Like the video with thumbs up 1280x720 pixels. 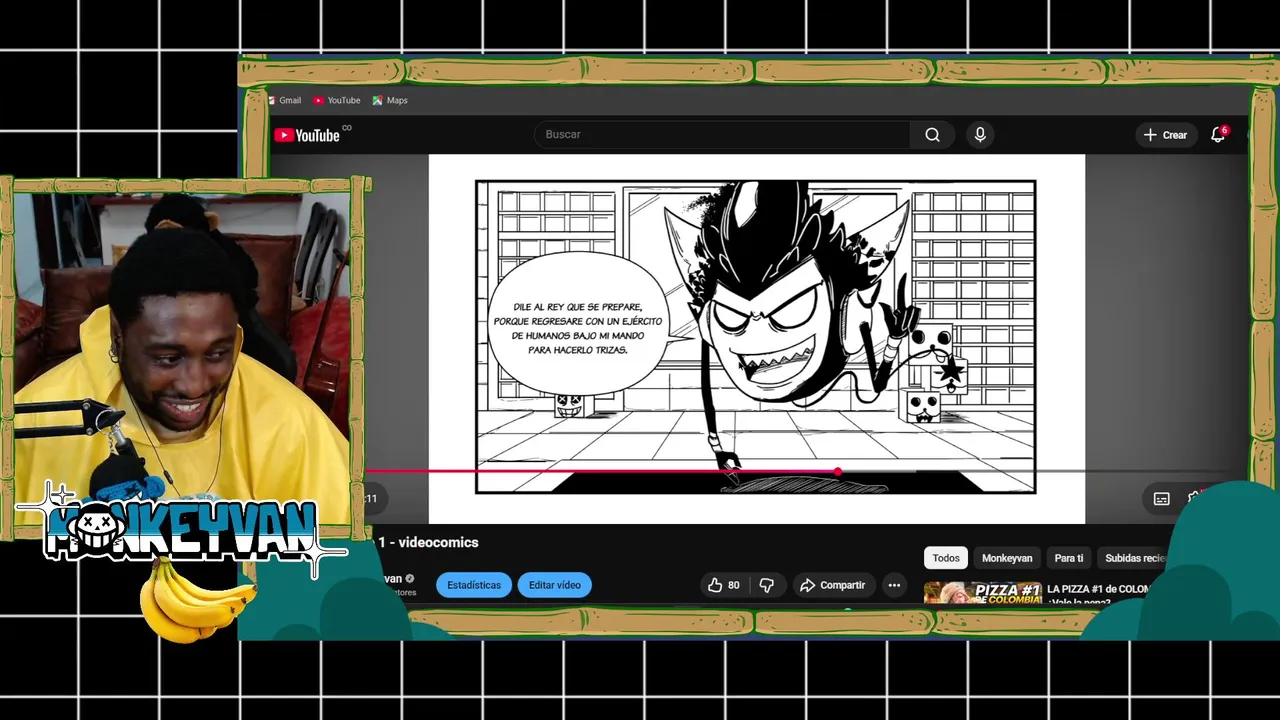[724, 585]
